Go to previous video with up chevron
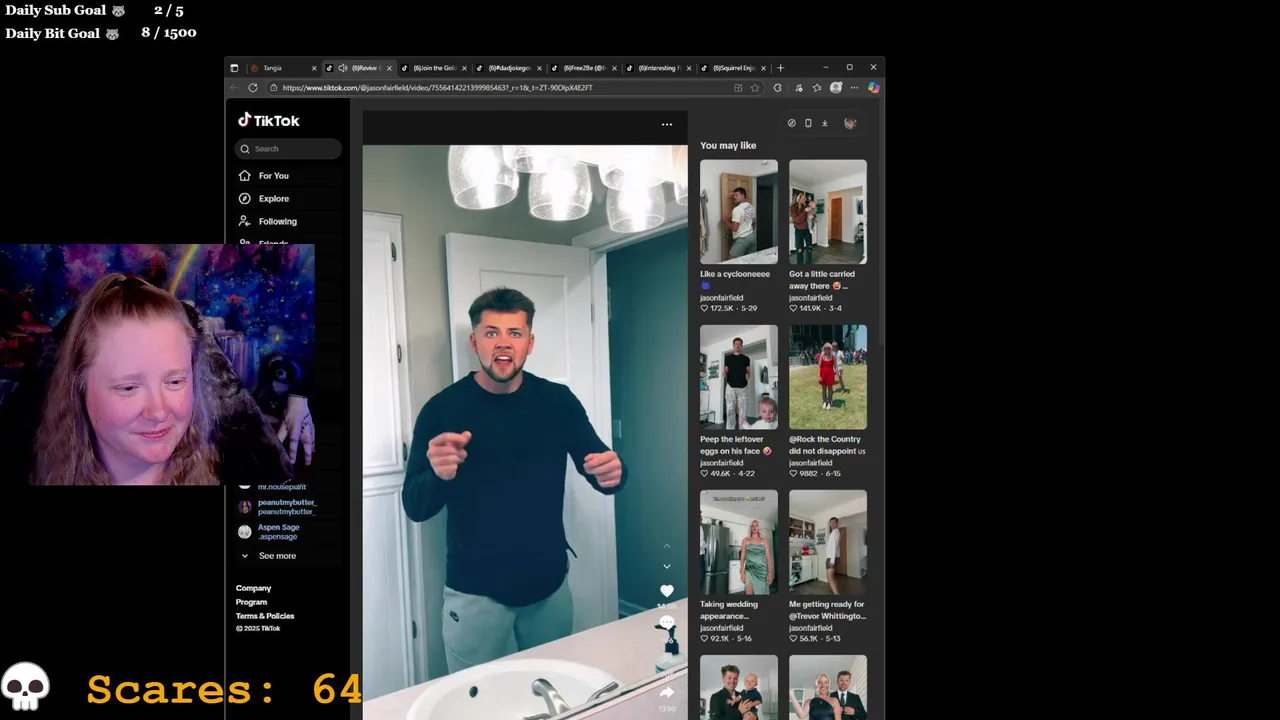 pos(667,546)
